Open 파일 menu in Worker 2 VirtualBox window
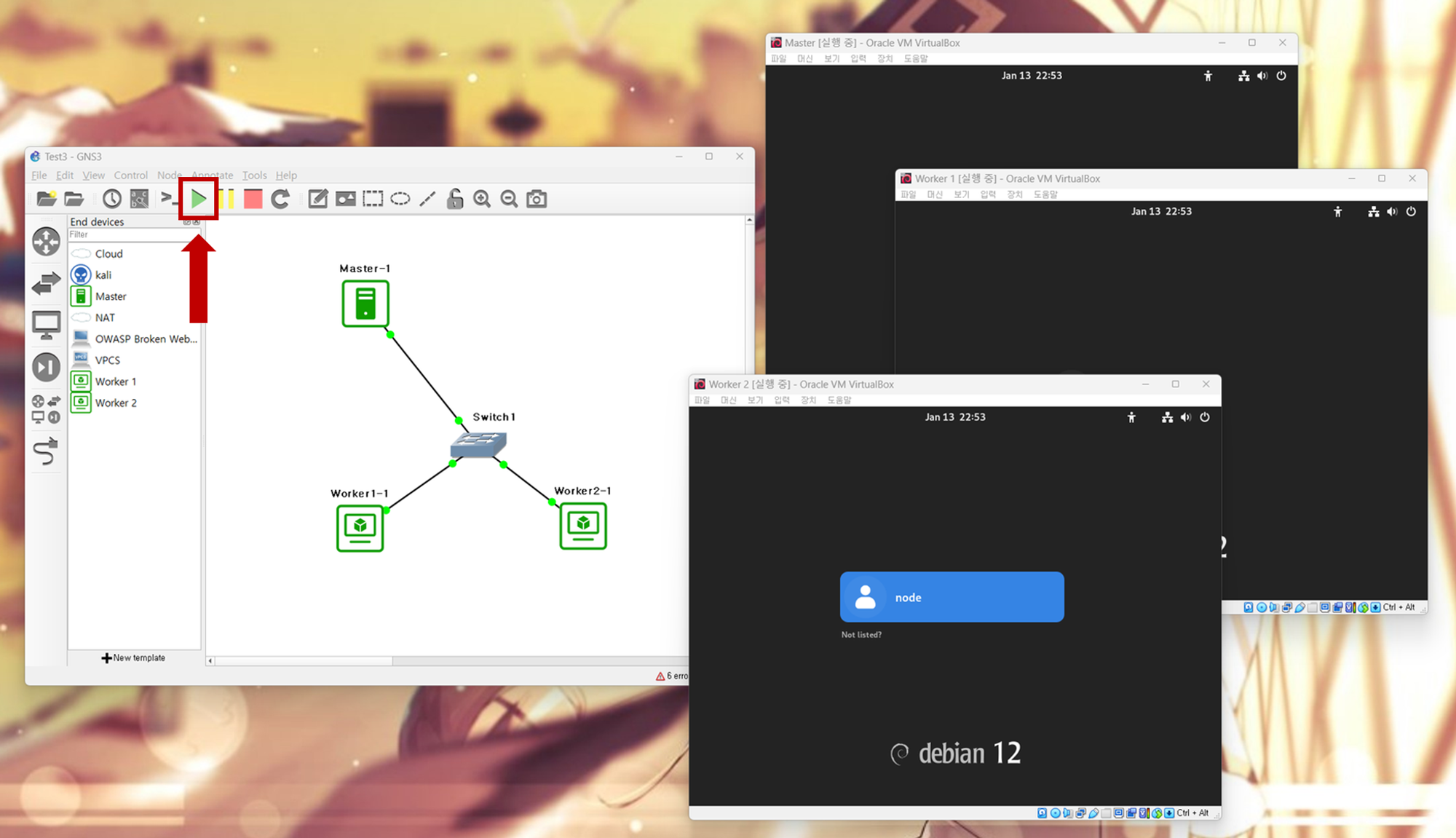Screen dimensions: 1456x838 pyautogui.click(x=702, y=400)
